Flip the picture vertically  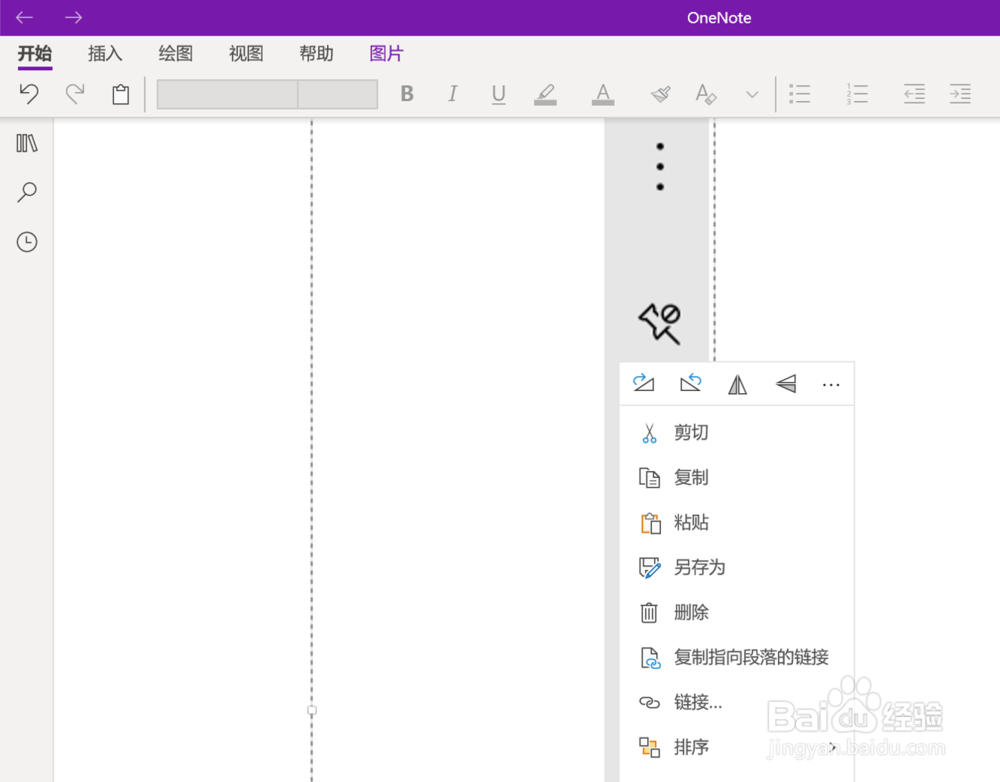(786, 383)
